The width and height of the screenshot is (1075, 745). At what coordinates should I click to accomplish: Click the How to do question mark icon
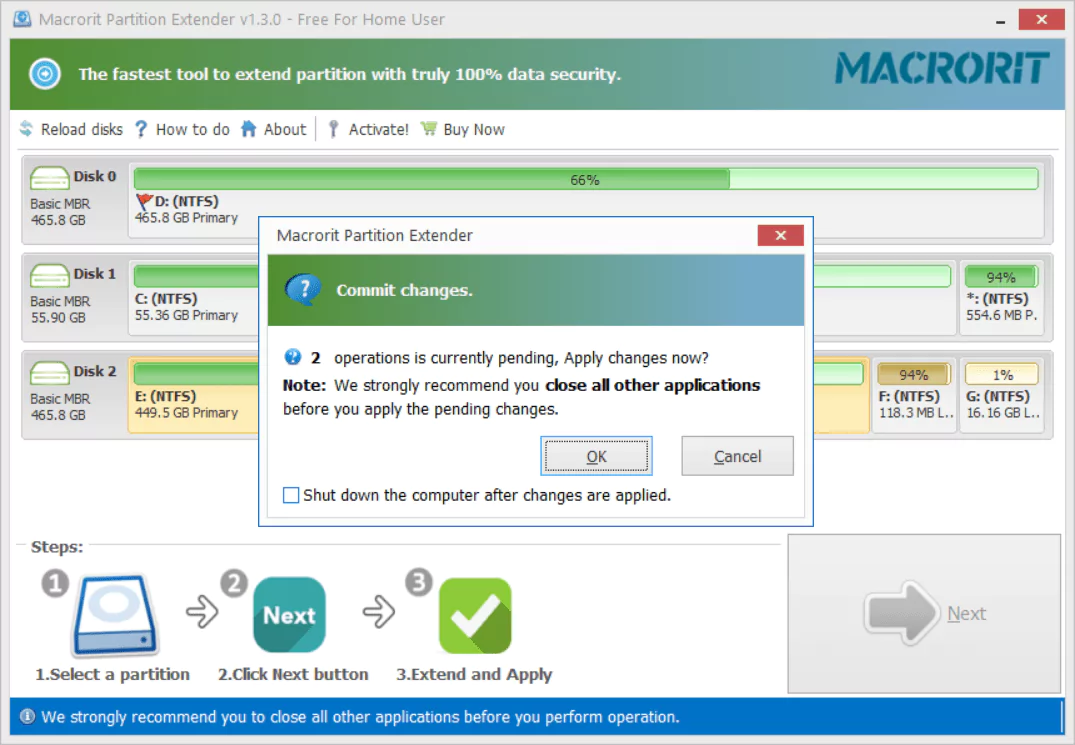[x=141, y=128]
